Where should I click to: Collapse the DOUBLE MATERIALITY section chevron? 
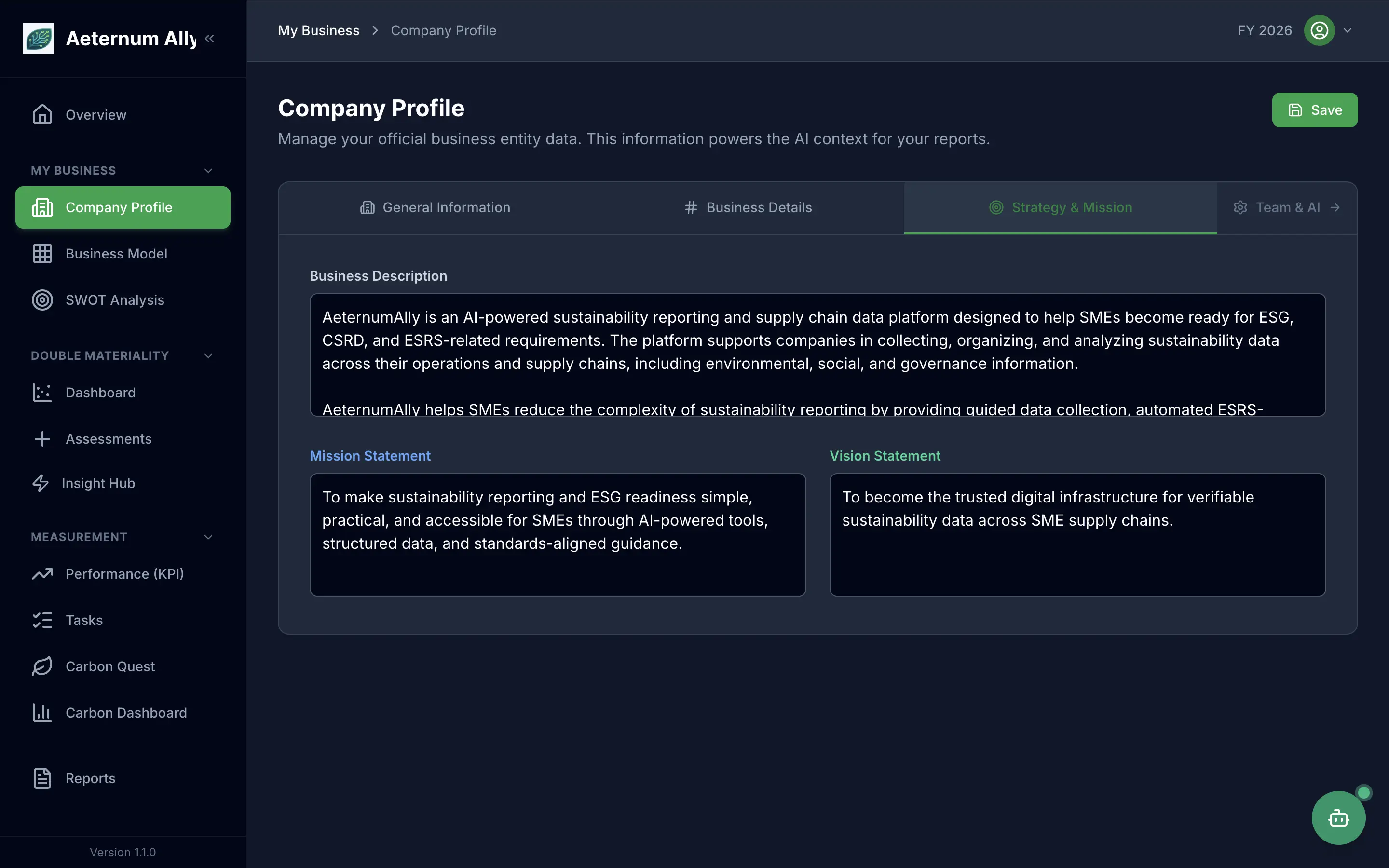[208, 356]
